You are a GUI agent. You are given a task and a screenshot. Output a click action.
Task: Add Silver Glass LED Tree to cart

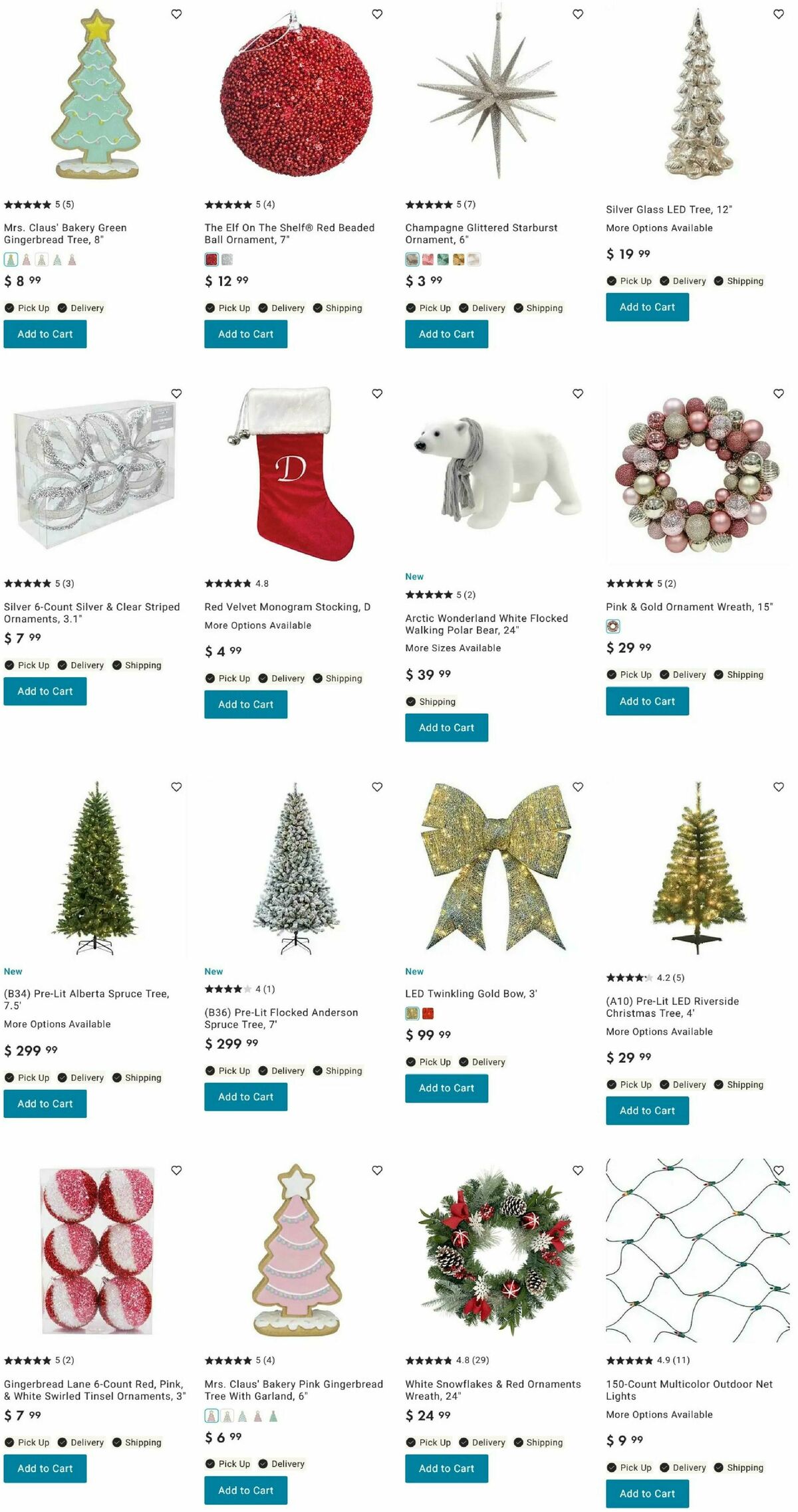tap(647, 307)
